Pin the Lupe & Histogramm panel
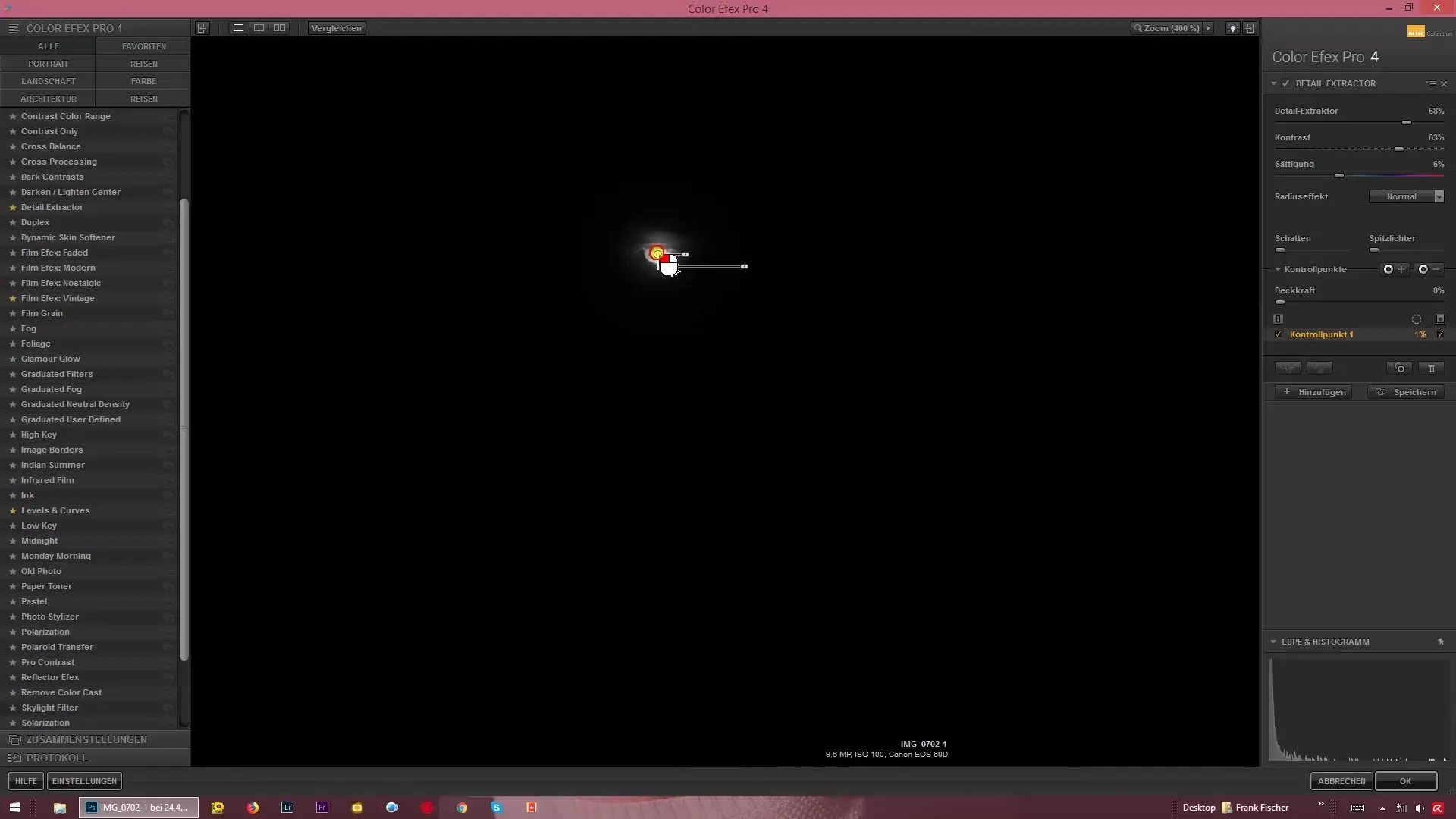Screen dimensions: 1456x819 pos(1441,642)
